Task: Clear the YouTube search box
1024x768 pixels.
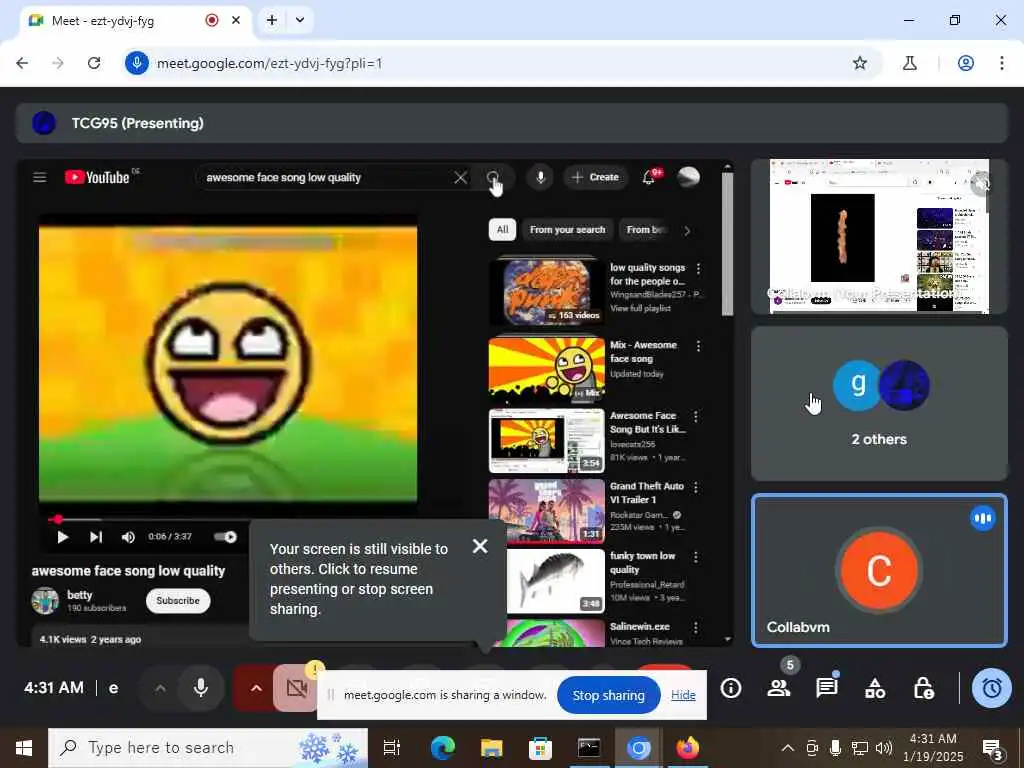Action: coord(460,178)
